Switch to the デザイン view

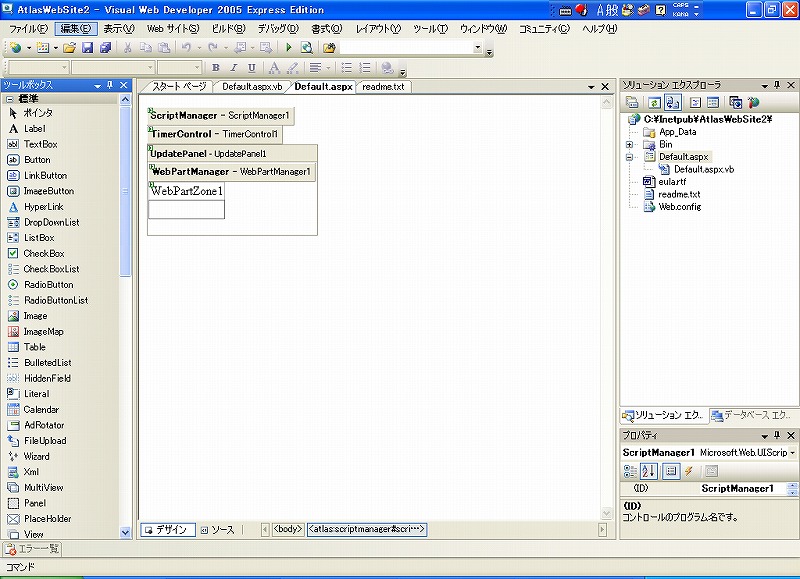(167, 530)
